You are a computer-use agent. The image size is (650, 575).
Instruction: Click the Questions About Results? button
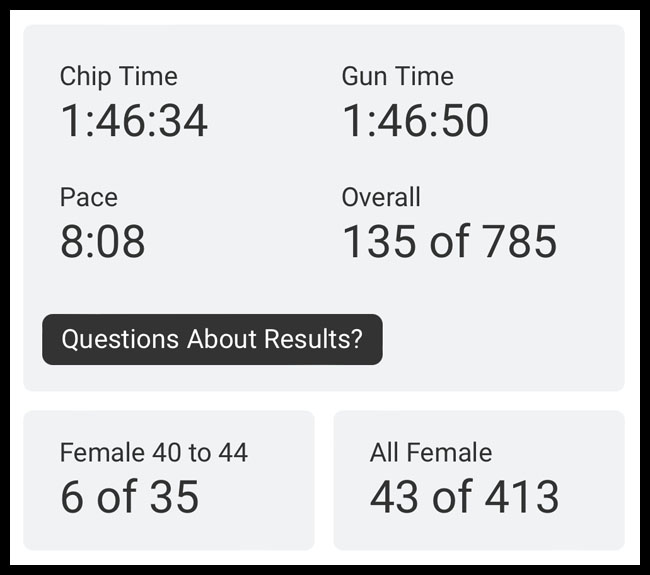(212, 339)
